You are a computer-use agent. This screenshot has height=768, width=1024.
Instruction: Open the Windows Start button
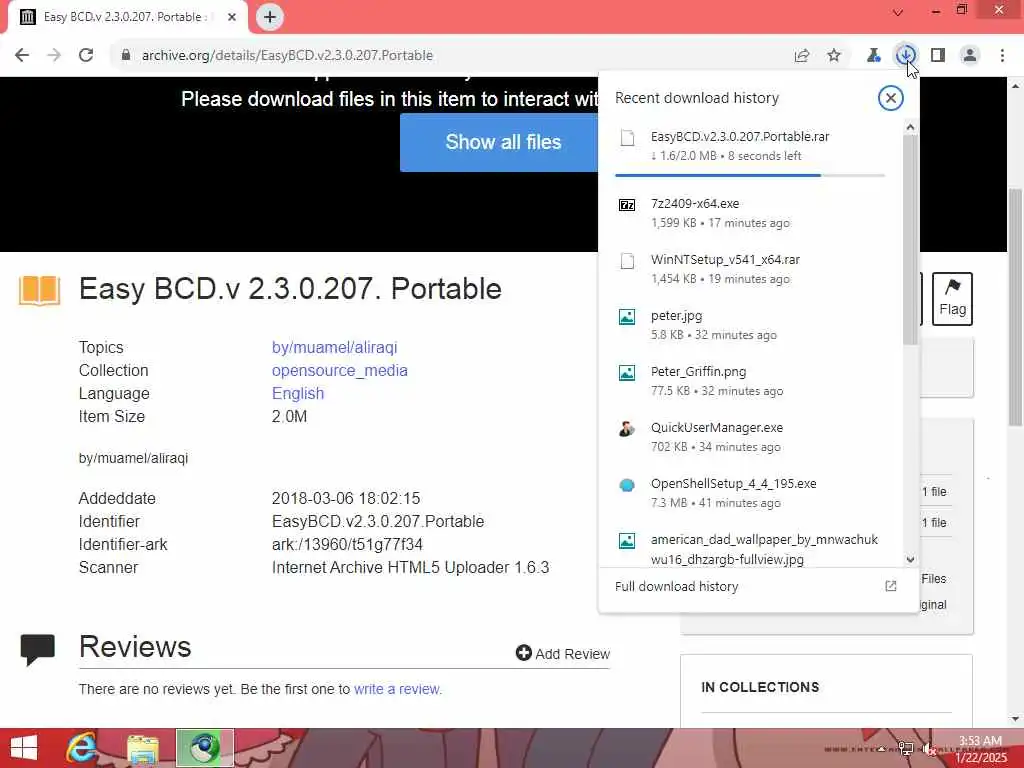click(x=24, y=748)
